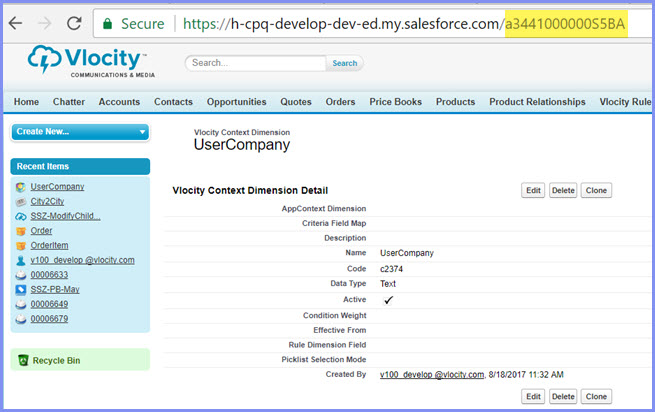Open the Products tab
The height and width of the screenshot is (412, 655).
tap(455, 102)
